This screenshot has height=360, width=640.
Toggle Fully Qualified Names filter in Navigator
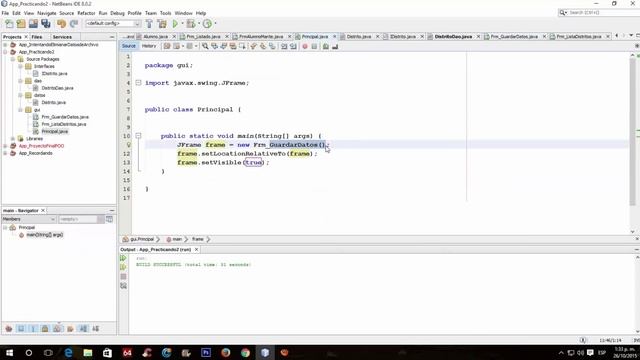tap(70, 329)
